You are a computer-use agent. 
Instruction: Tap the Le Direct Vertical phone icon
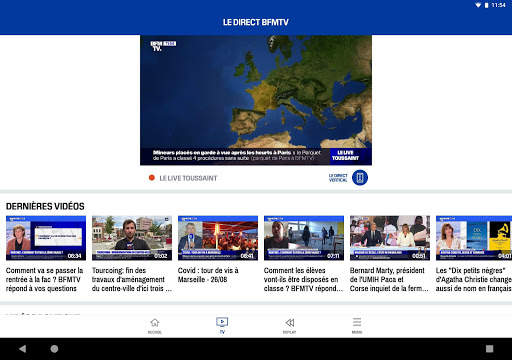click(x=360, y=177)
